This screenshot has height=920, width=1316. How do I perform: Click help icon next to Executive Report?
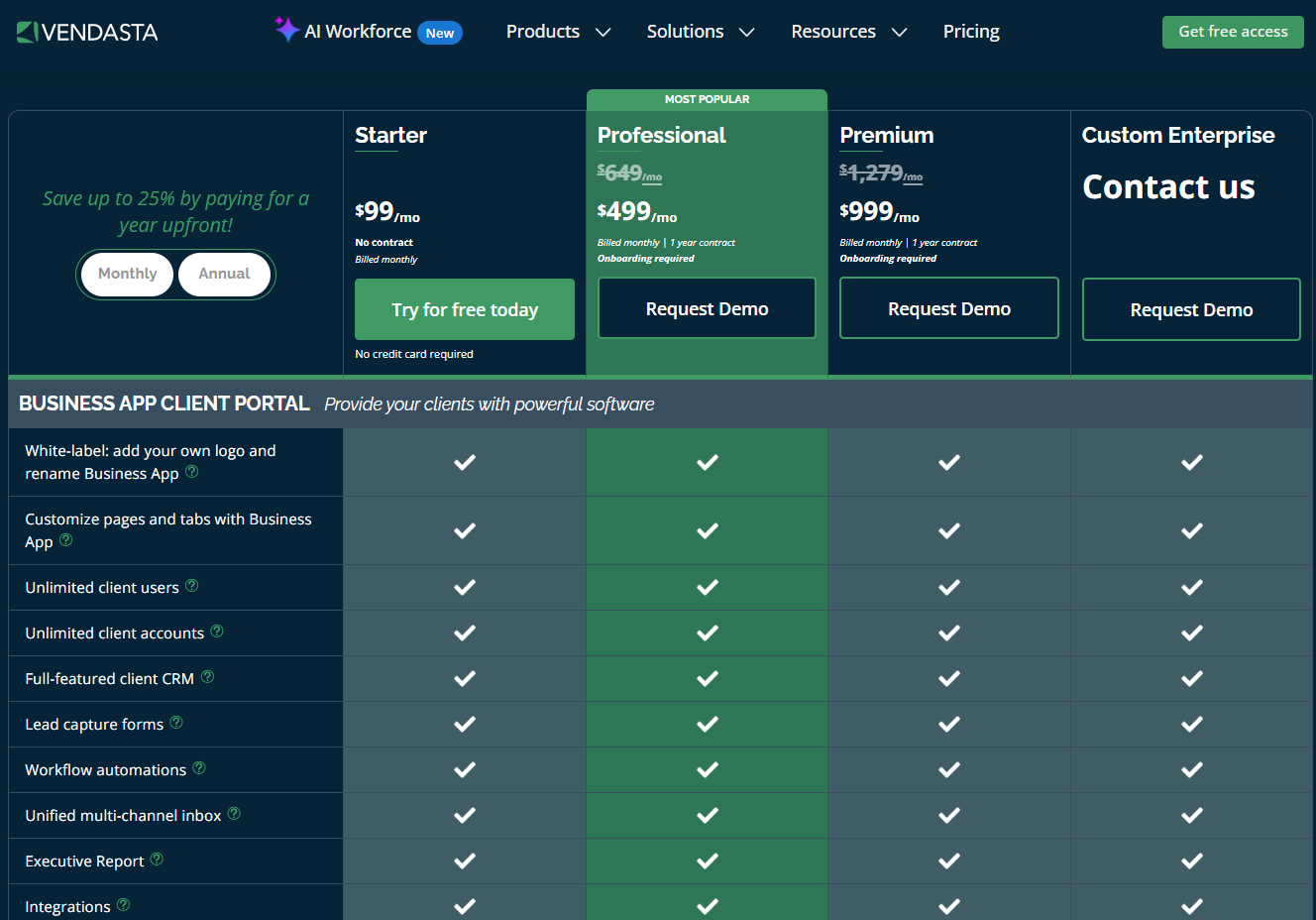[x=157, y=860]
